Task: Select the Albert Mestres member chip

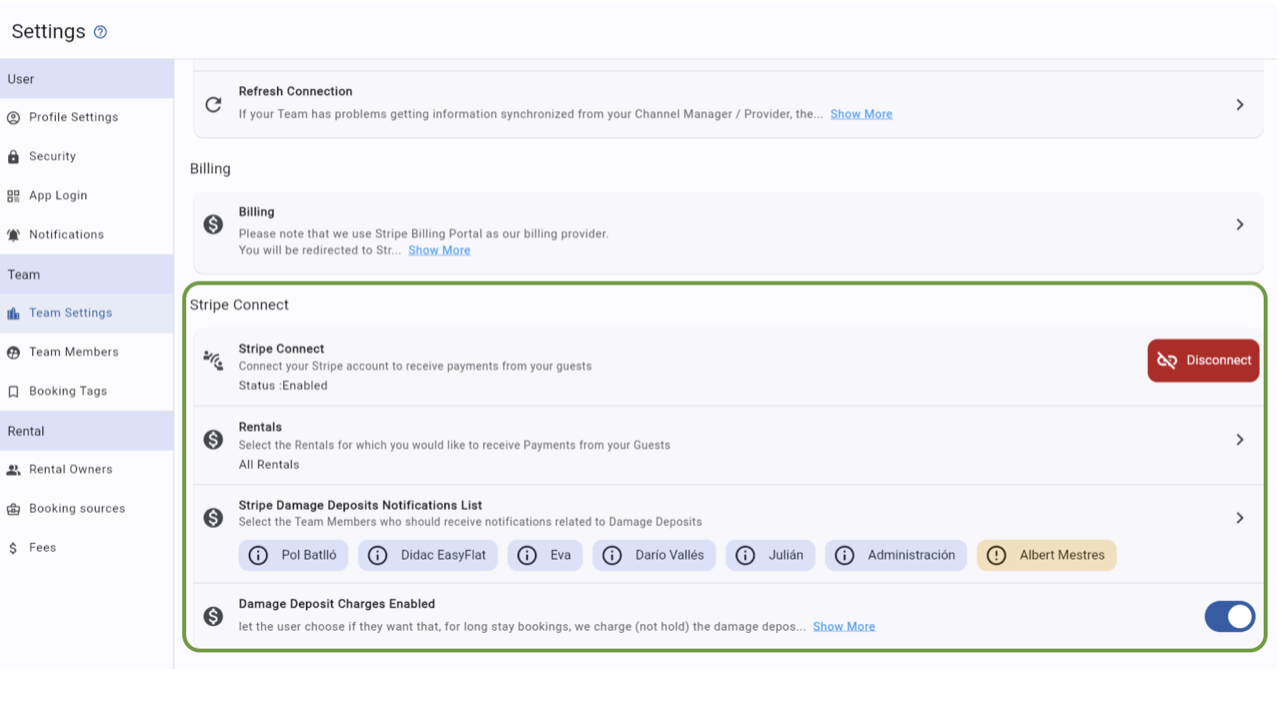Action: click(x=1046, y=555)
